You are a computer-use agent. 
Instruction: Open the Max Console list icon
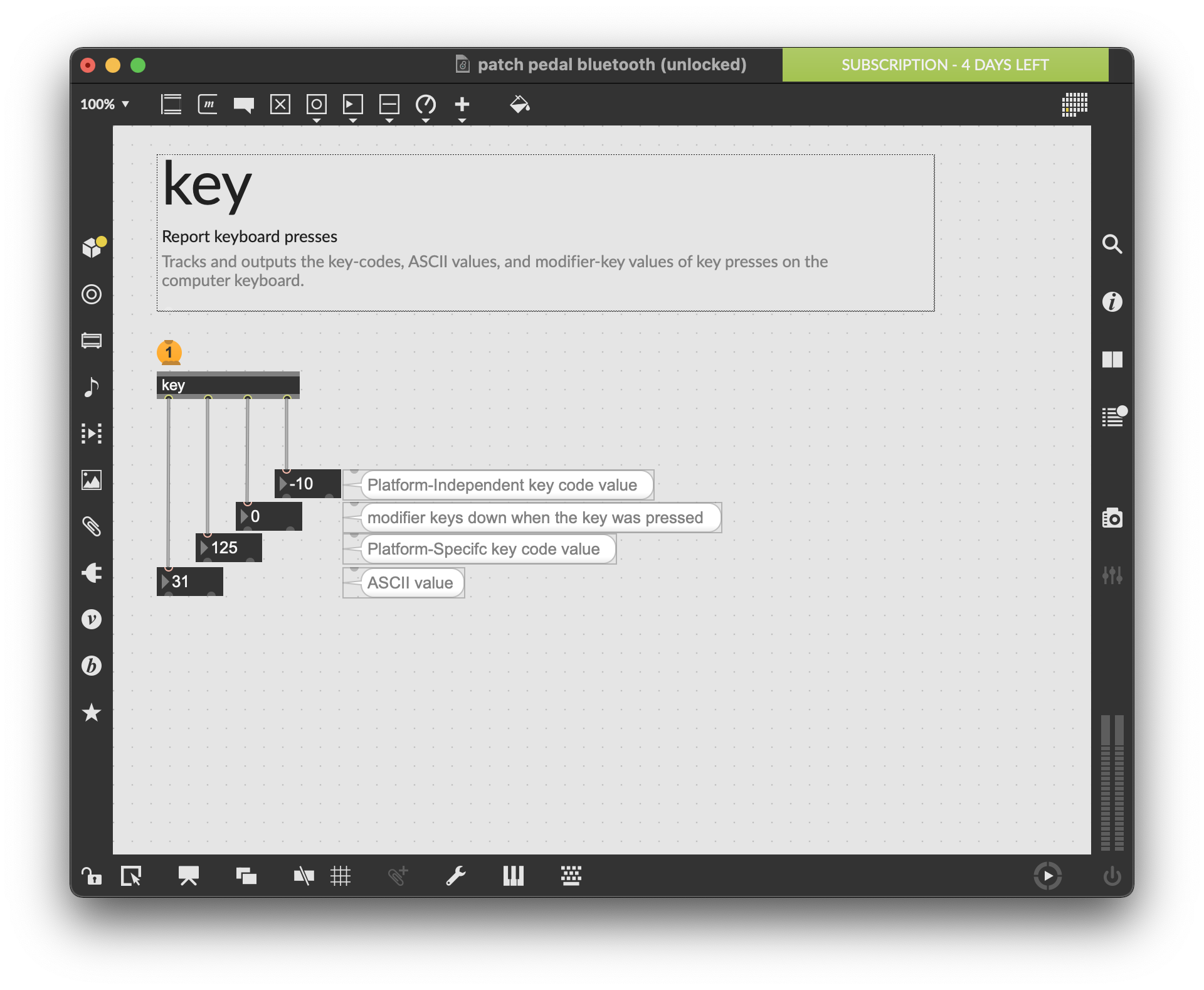point(1113,417)
